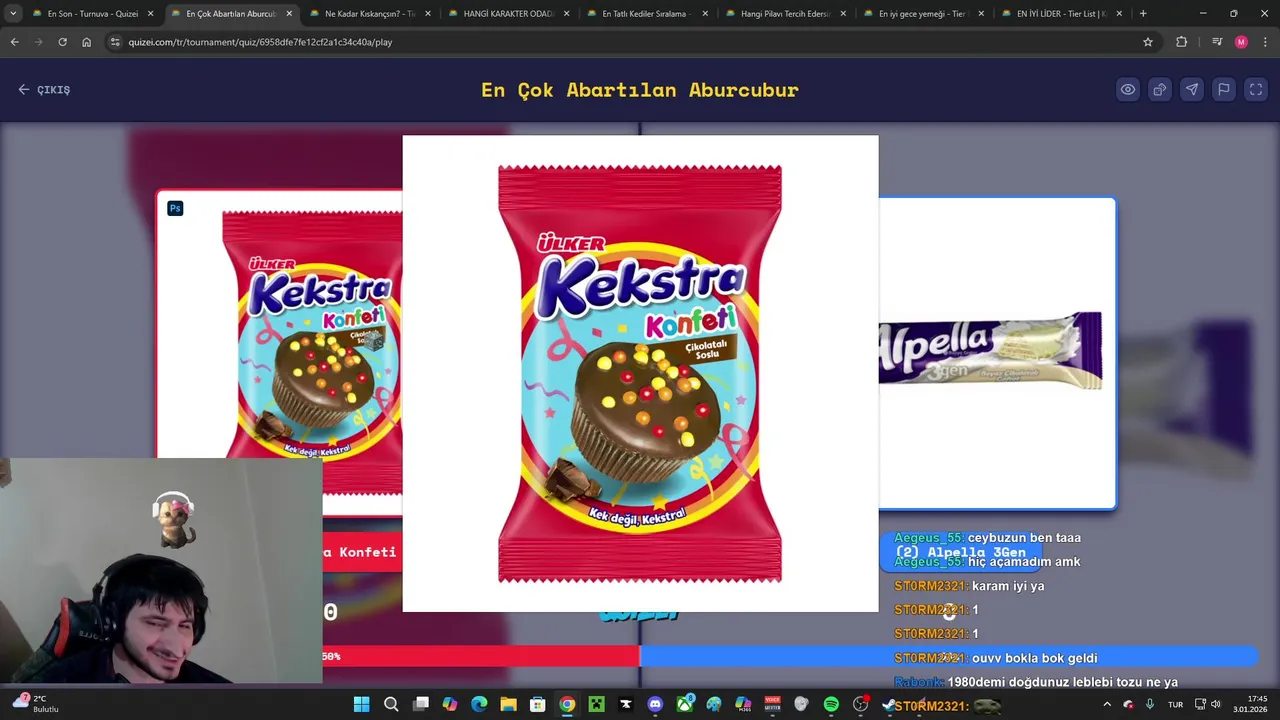Click the ÇIKIŞ exit button
The width and height of the screenshot is (1280, 720).
[44, 89]
